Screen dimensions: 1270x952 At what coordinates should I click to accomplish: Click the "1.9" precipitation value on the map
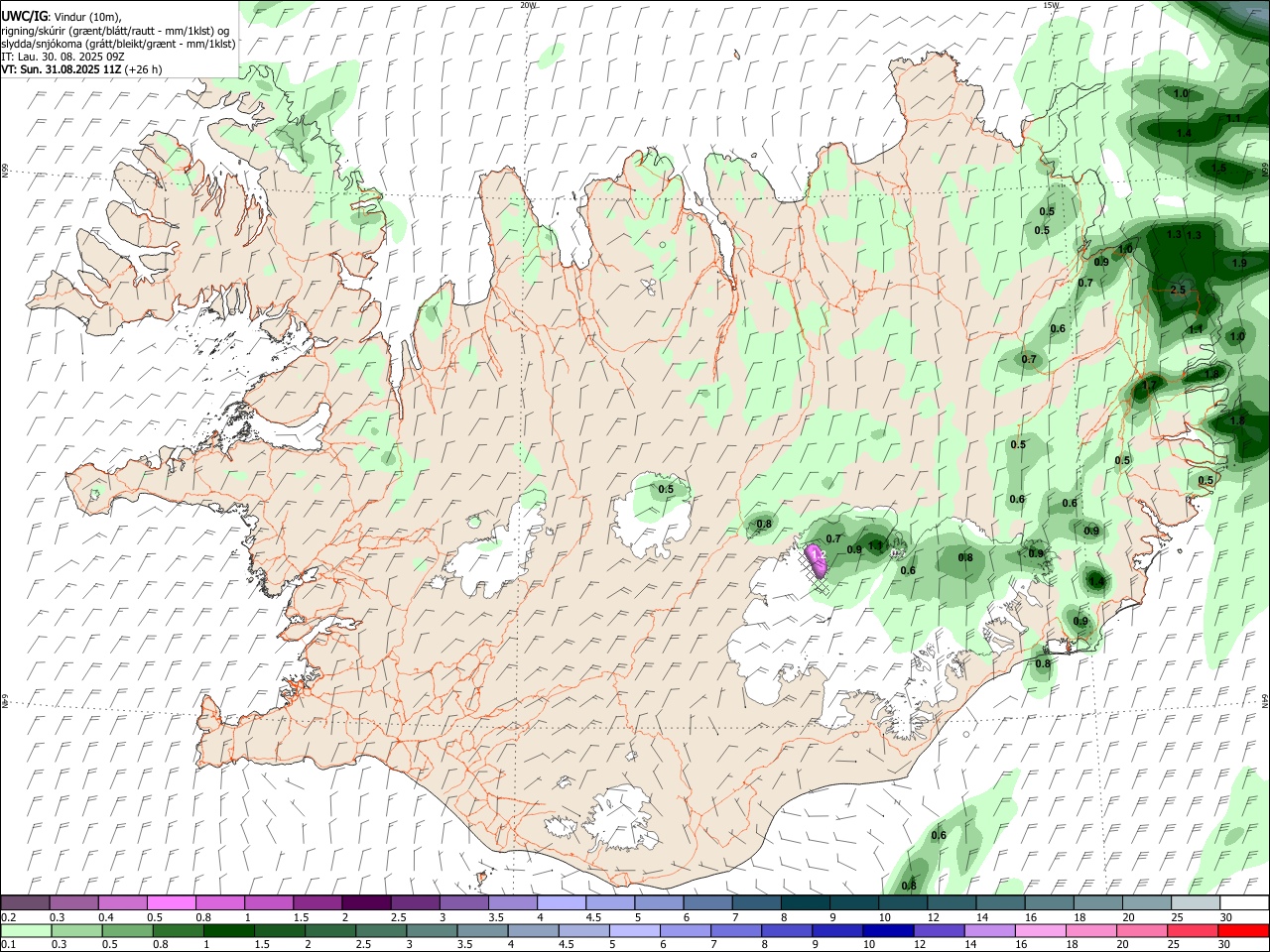click(x=1239, y=263)
